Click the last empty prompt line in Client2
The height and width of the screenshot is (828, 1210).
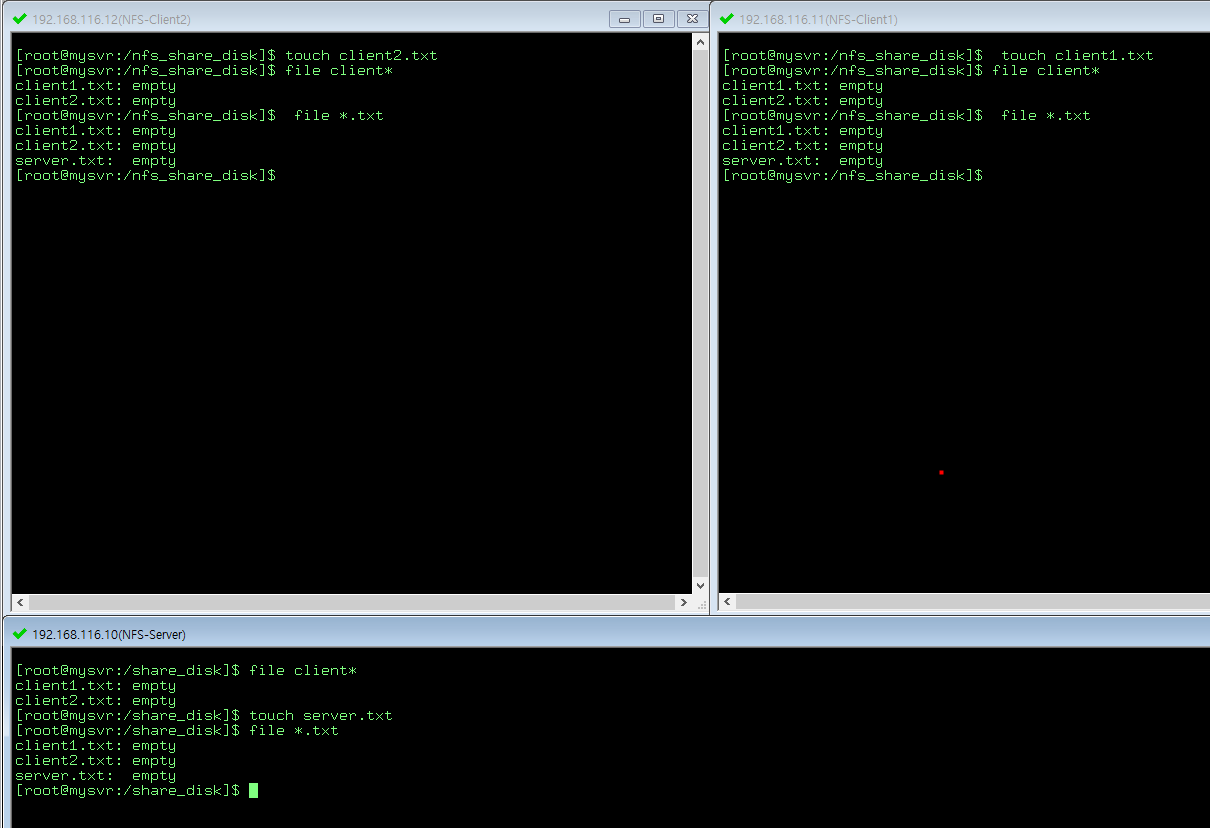pyautogui.click(x=146, y=175)
